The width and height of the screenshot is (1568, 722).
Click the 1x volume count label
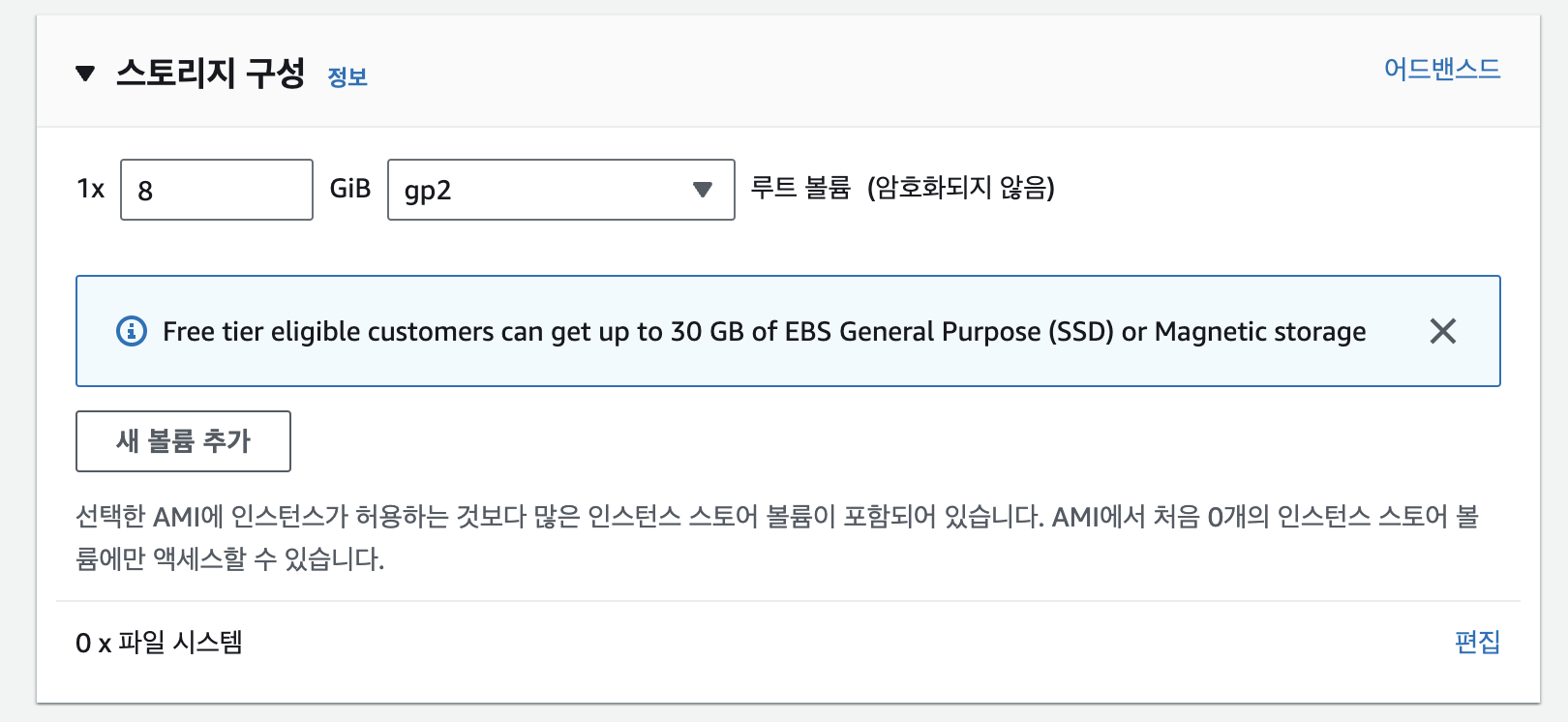[x=91, y=189]
